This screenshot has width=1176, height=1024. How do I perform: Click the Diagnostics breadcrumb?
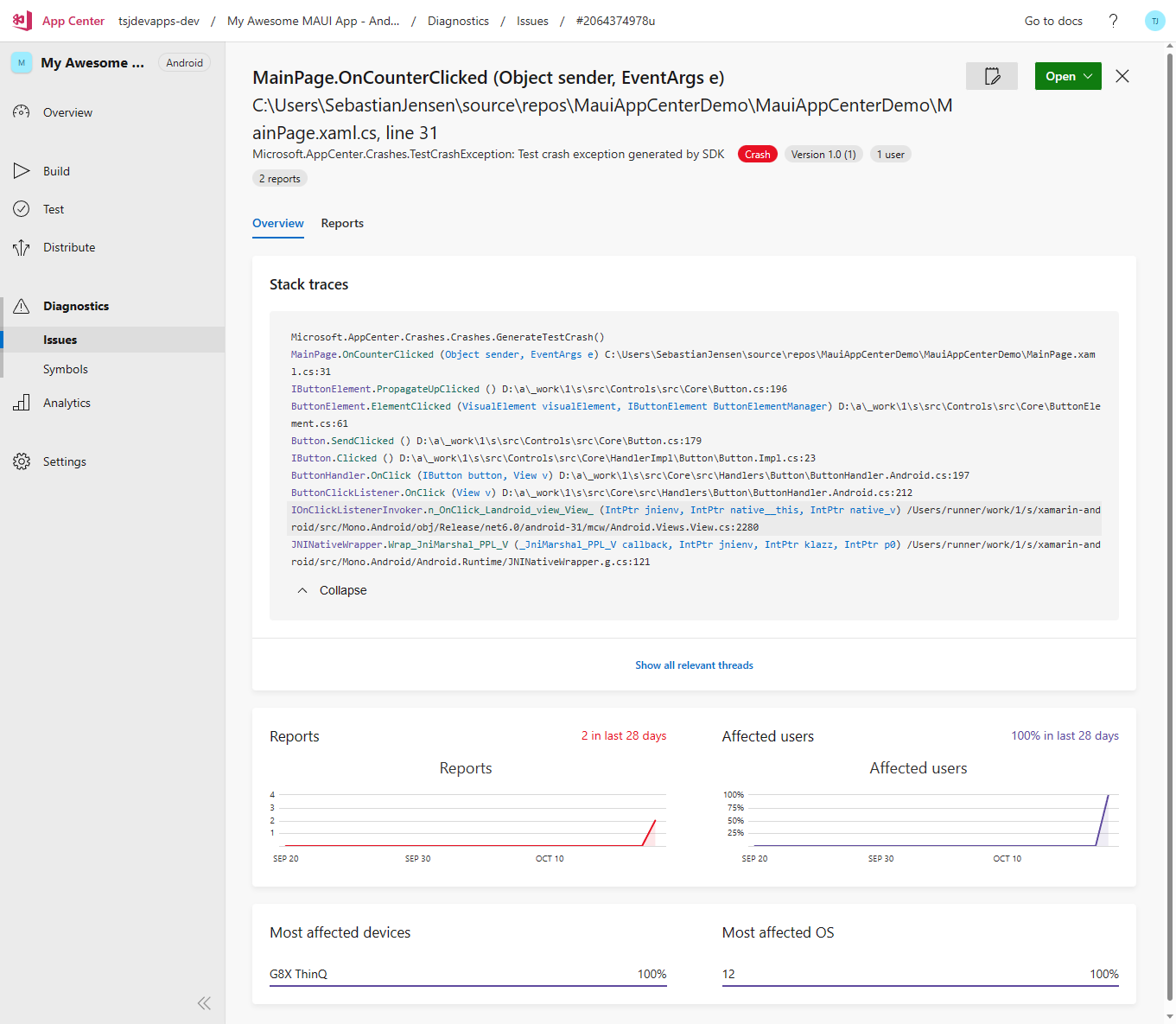coord(458,21)
